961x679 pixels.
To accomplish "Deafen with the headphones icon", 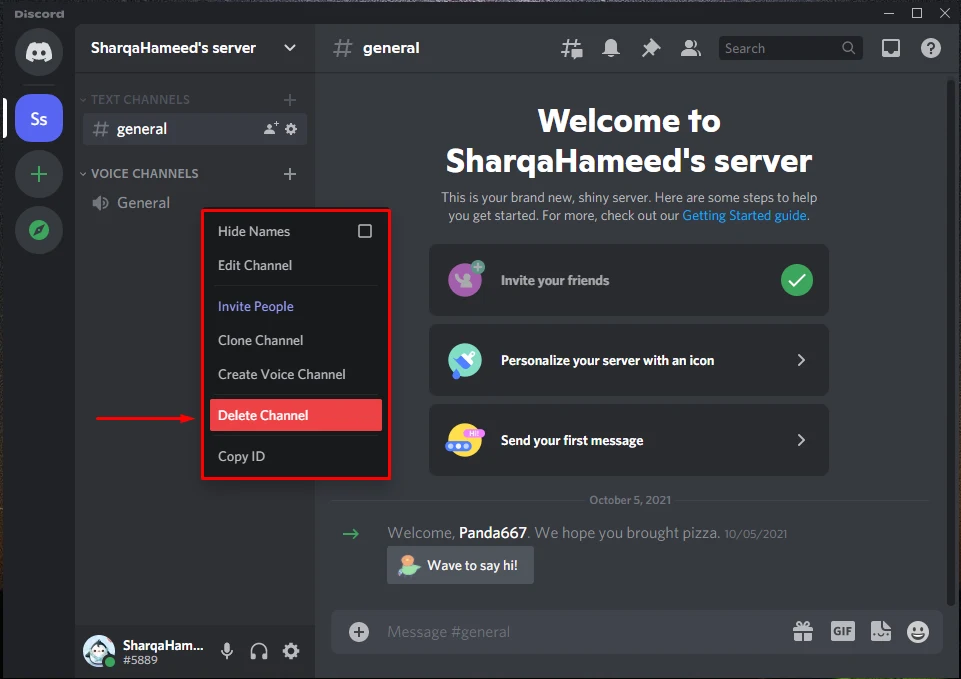I will point(259,651).
